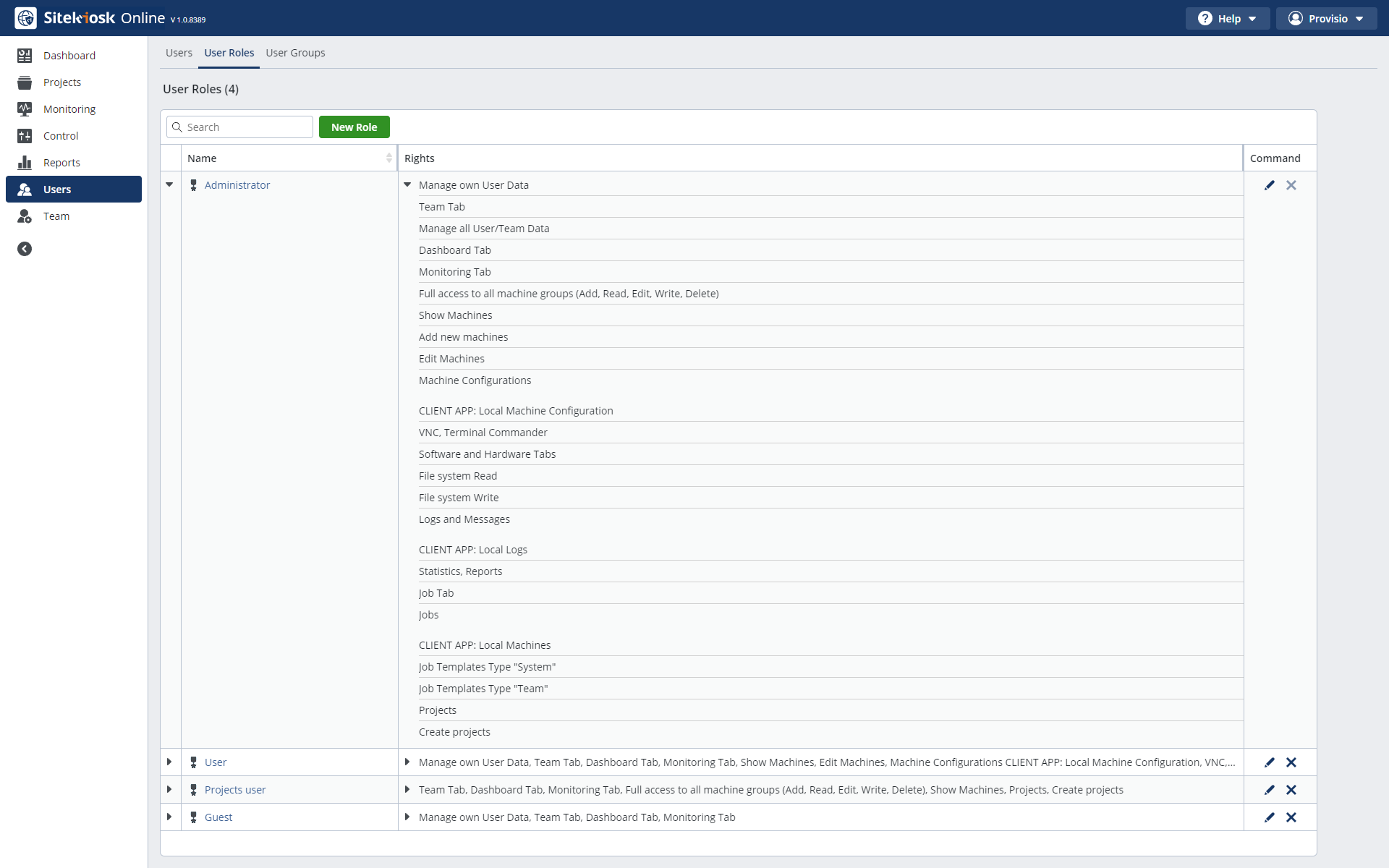Screen dimensions: 1389x868
Task: Open the Help dropdown menu
Action: pyautogui.click(x=1227, y=19)
